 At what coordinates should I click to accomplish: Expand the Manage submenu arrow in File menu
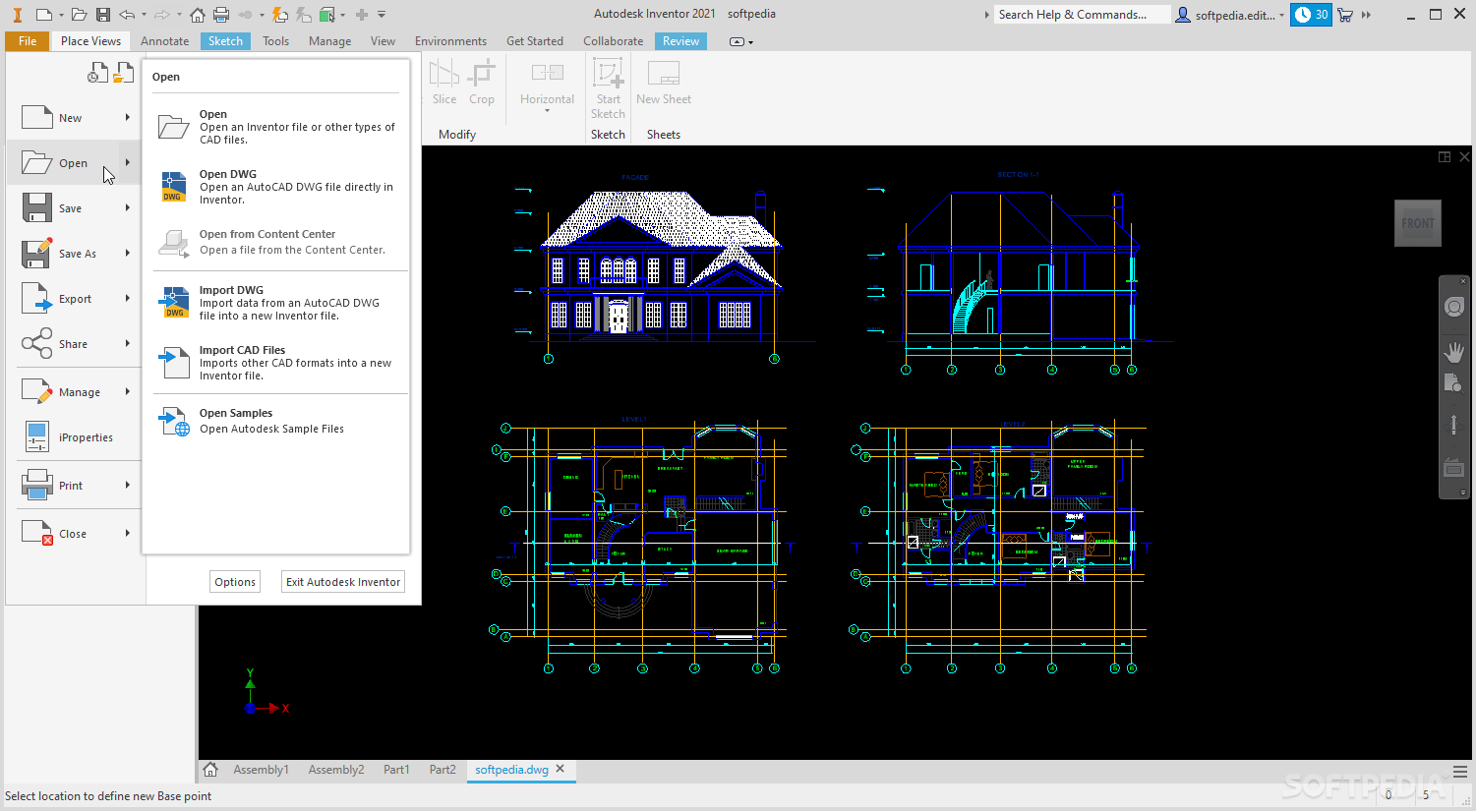[x=128, y=391]
